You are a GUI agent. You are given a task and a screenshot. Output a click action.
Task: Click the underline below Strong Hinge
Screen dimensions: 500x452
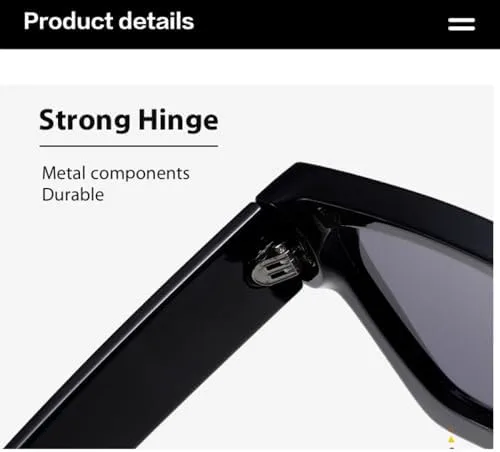[x=129, y=146]
